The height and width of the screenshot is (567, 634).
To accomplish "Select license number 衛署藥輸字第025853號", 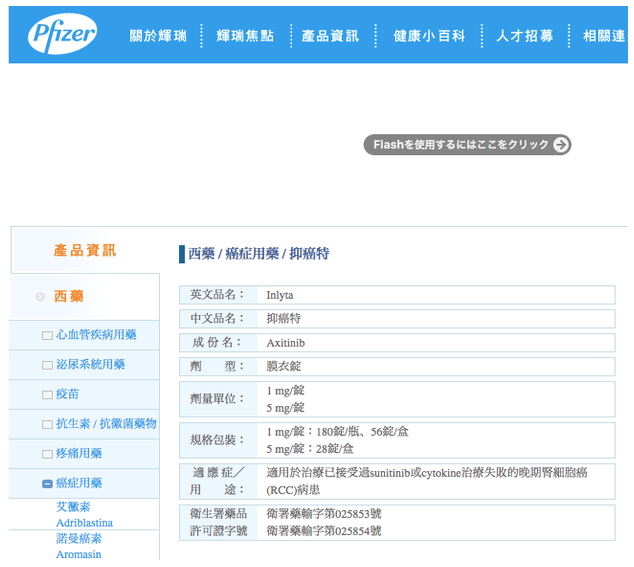I will coord(323,514).
